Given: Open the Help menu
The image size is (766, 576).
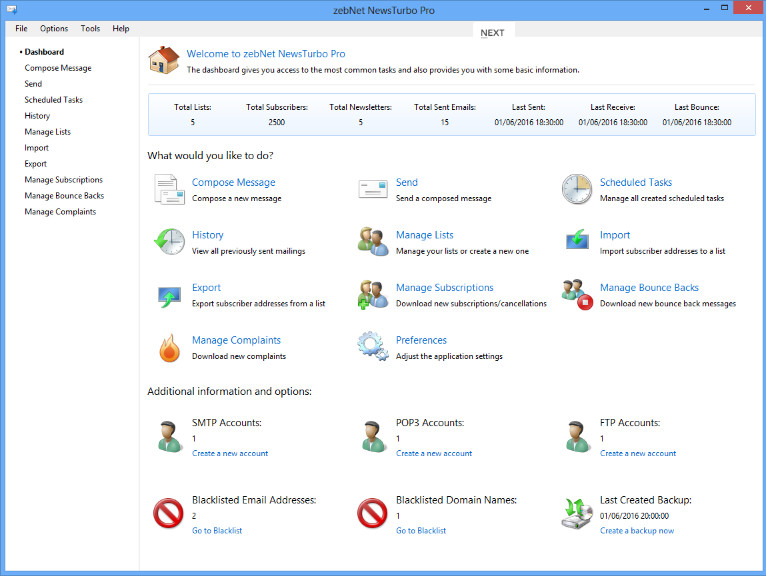Looking at the screenshot, I should click(121, 28).
